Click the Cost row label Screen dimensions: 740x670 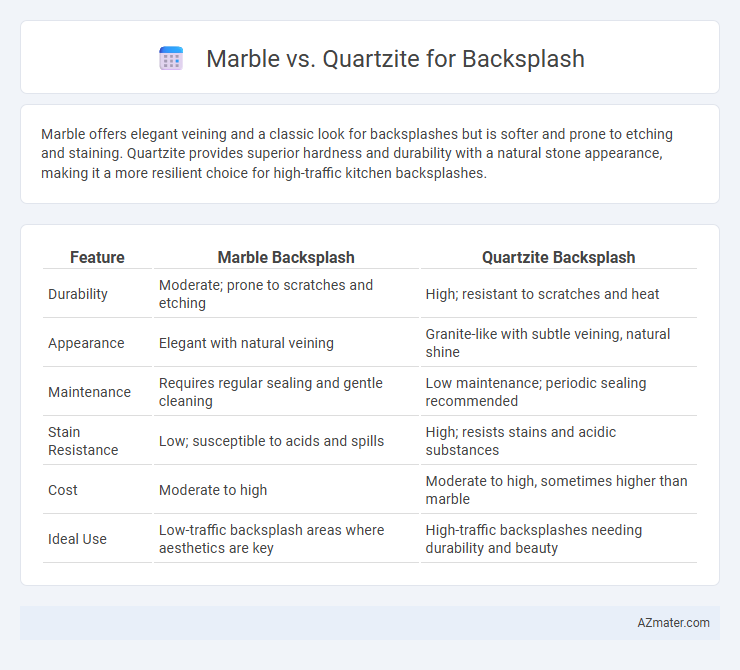pos(63,490)
